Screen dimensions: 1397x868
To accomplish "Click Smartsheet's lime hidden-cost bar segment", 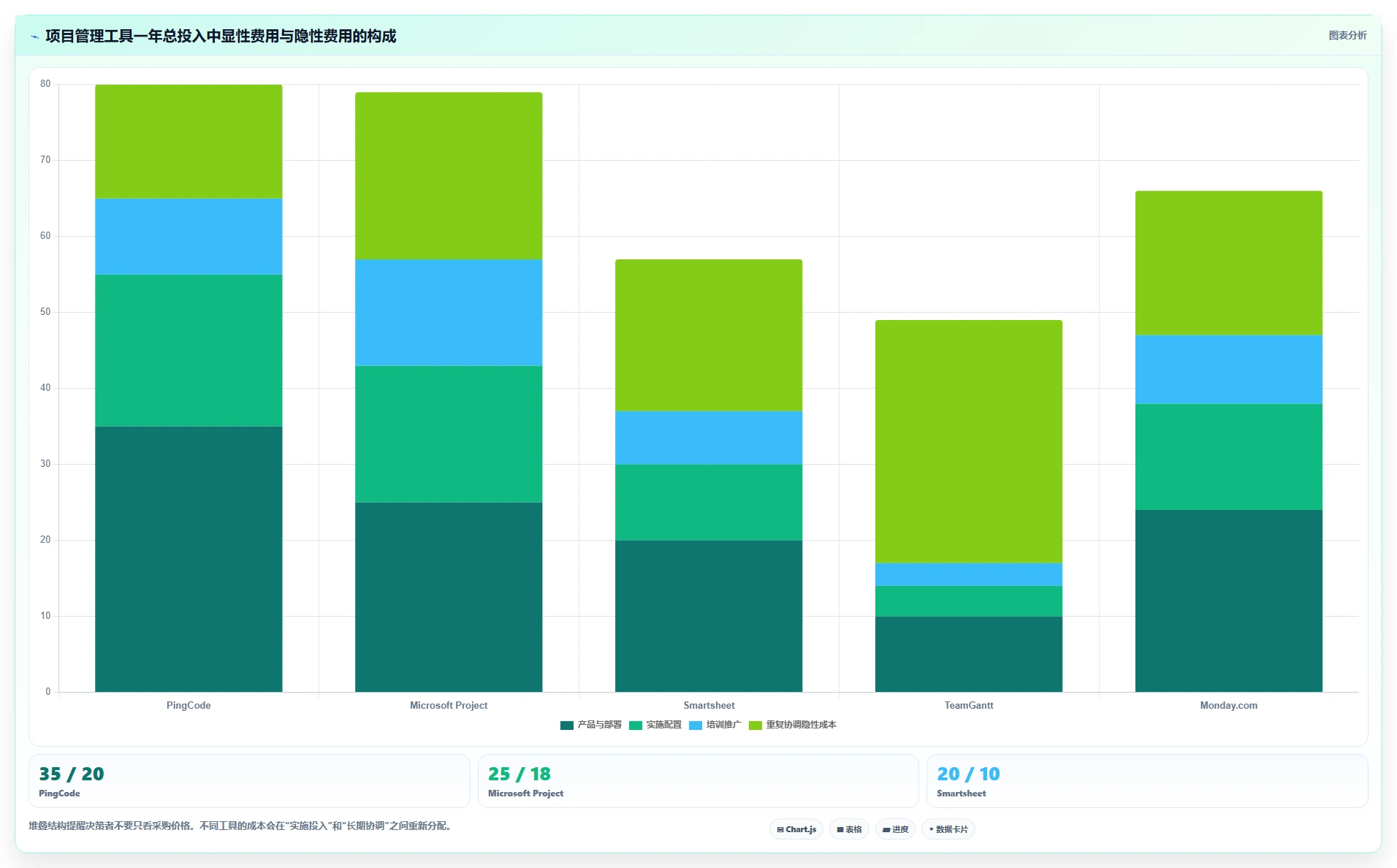I will click(x=709, y=335).
